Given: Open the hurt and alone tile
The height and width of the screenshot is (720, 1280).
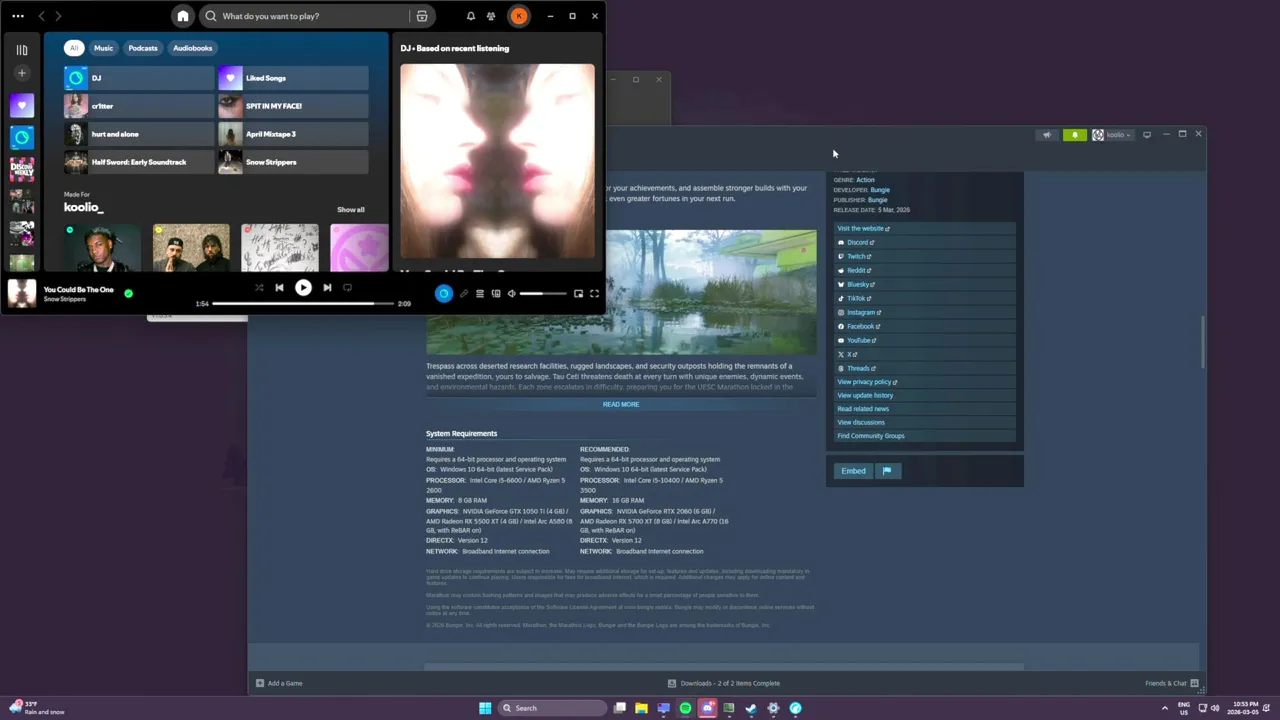Looking at the screenshot, I should coord(139,134).
